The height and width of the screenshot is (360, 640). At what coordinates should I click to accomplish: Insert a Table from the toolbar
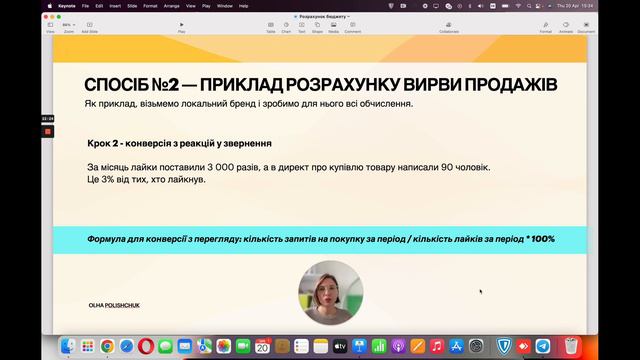(x=271, y=27)
